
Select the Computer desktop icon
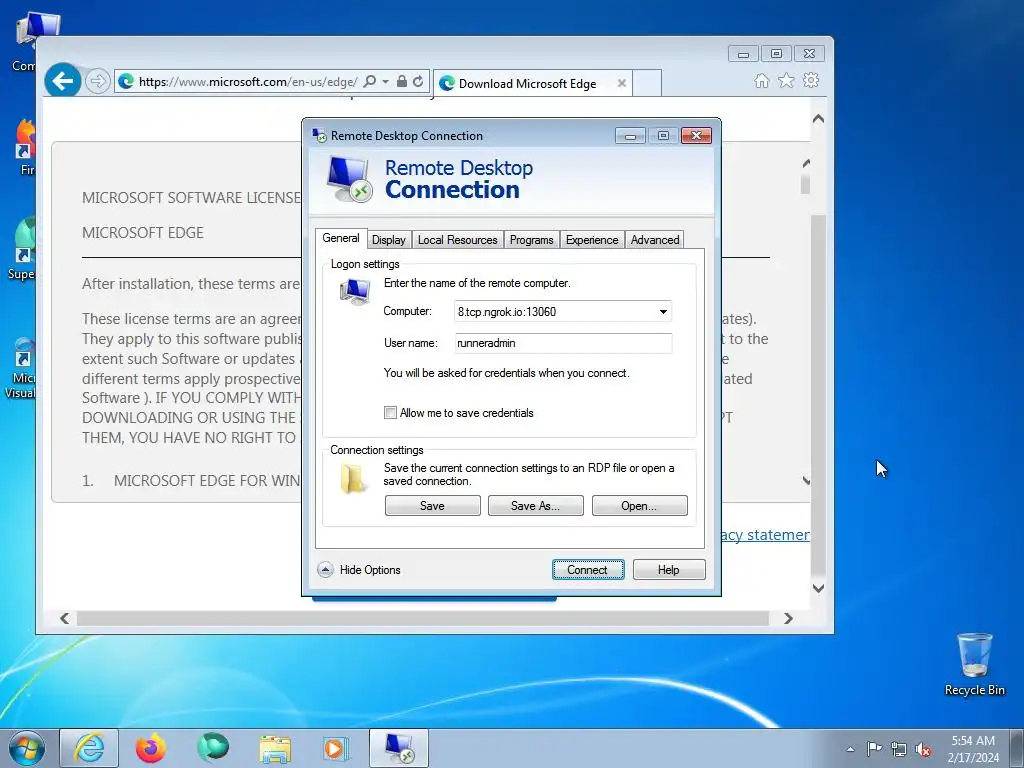point(26,42)
